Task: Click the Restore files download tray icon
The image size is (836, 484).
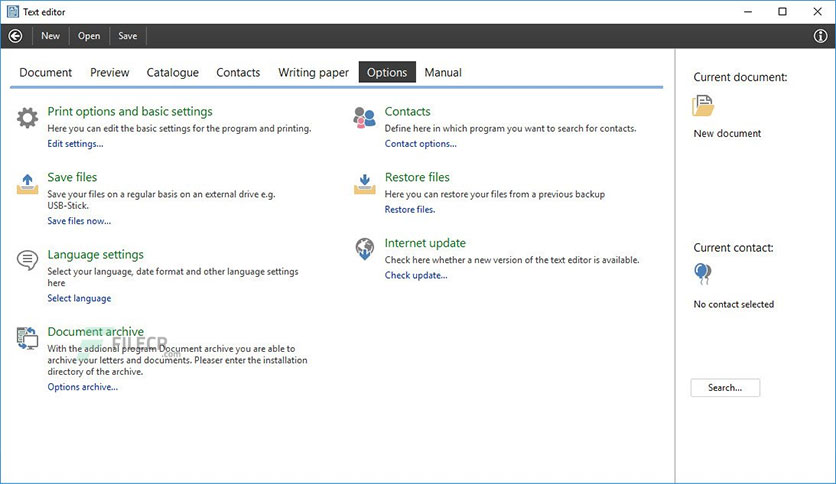Action: tap(365, 184)
